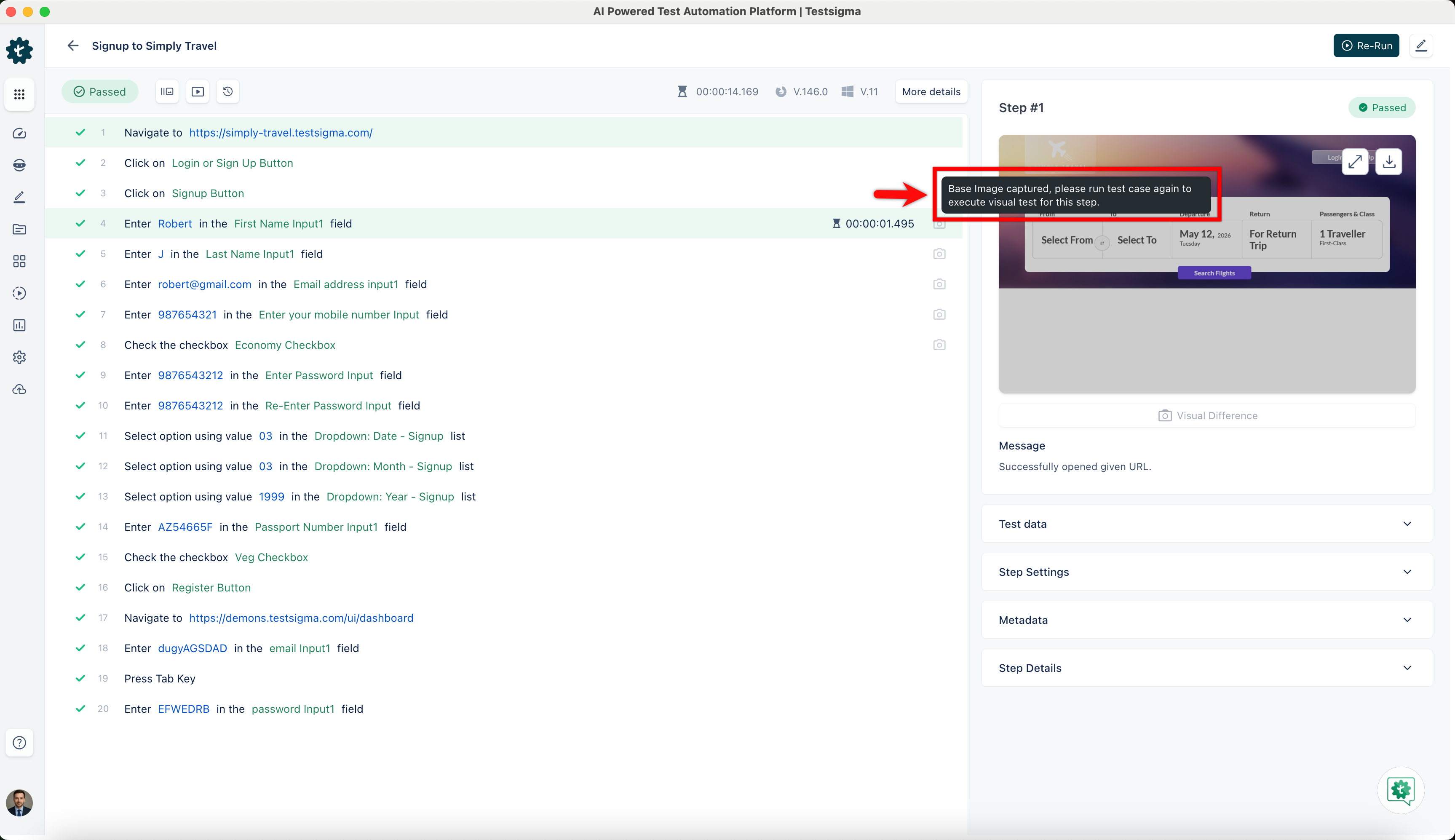This screenshot has width=1455, height=840.
Task: Click the Passport Number Input1 element
Action: (x=316, y=527)
